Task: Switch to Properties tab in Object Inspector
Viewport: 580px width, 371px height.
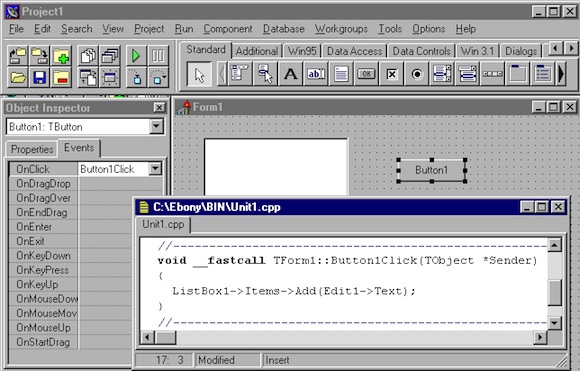Action: click(x=32, y=149)
